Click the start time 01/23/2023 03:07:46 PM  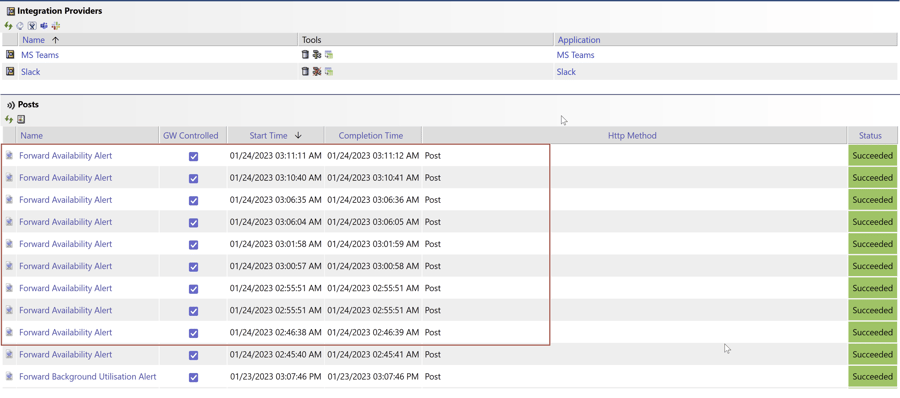click(x=277, y=377)
